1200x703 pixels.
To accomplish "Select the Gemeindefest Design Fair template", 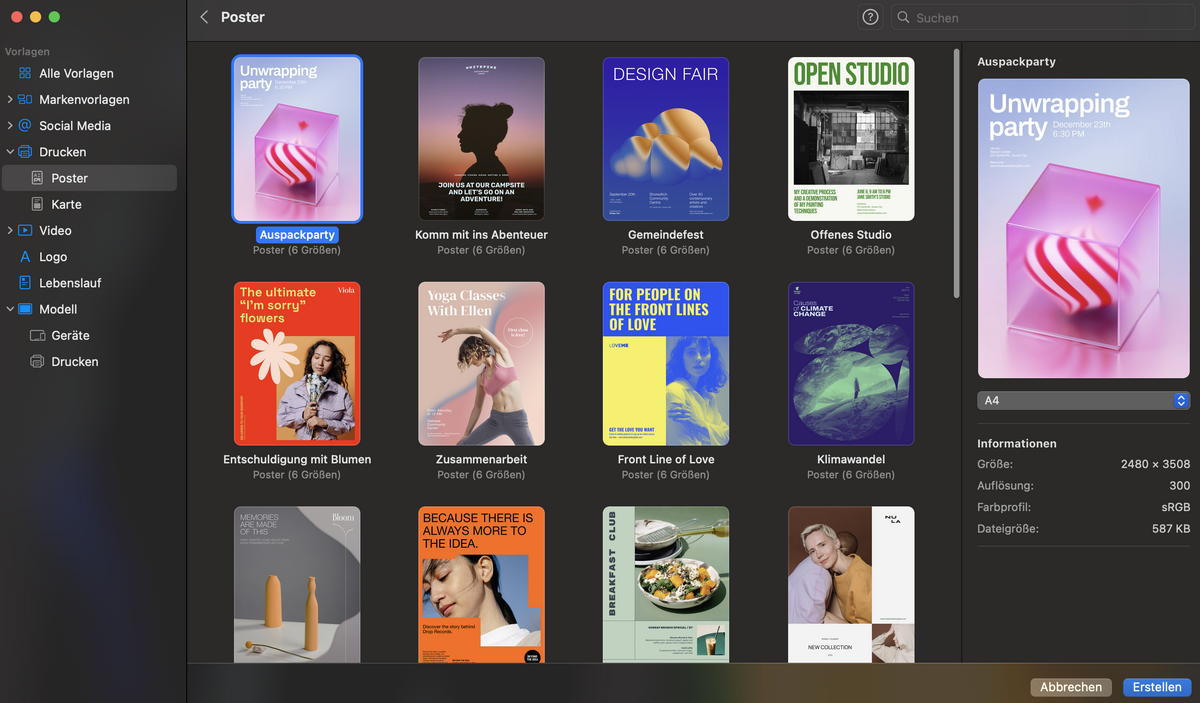I will [666, 138].
